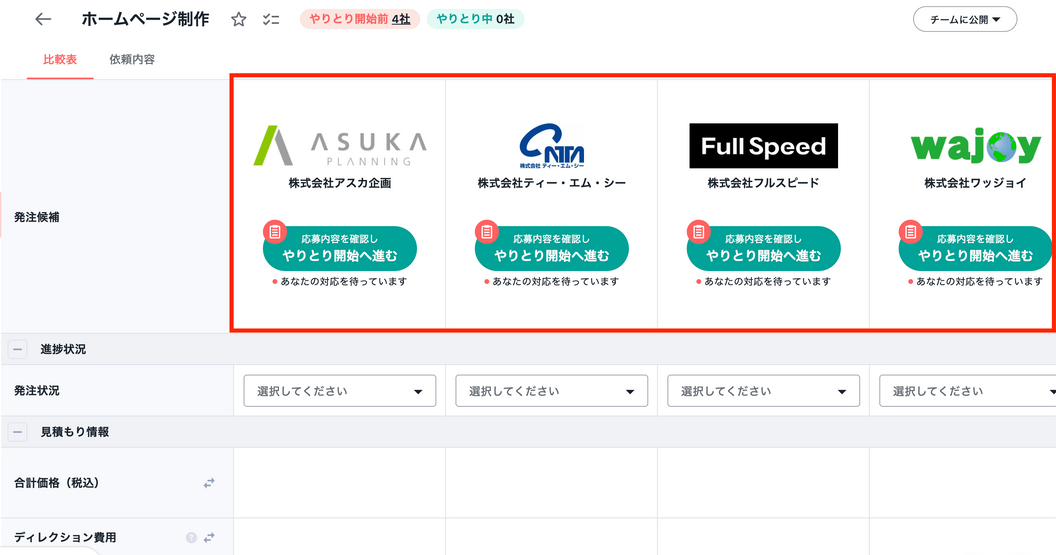The image size is (1056, 555).
Task: Open the help icon beside ディレクション費用
Action: [191, 537]
